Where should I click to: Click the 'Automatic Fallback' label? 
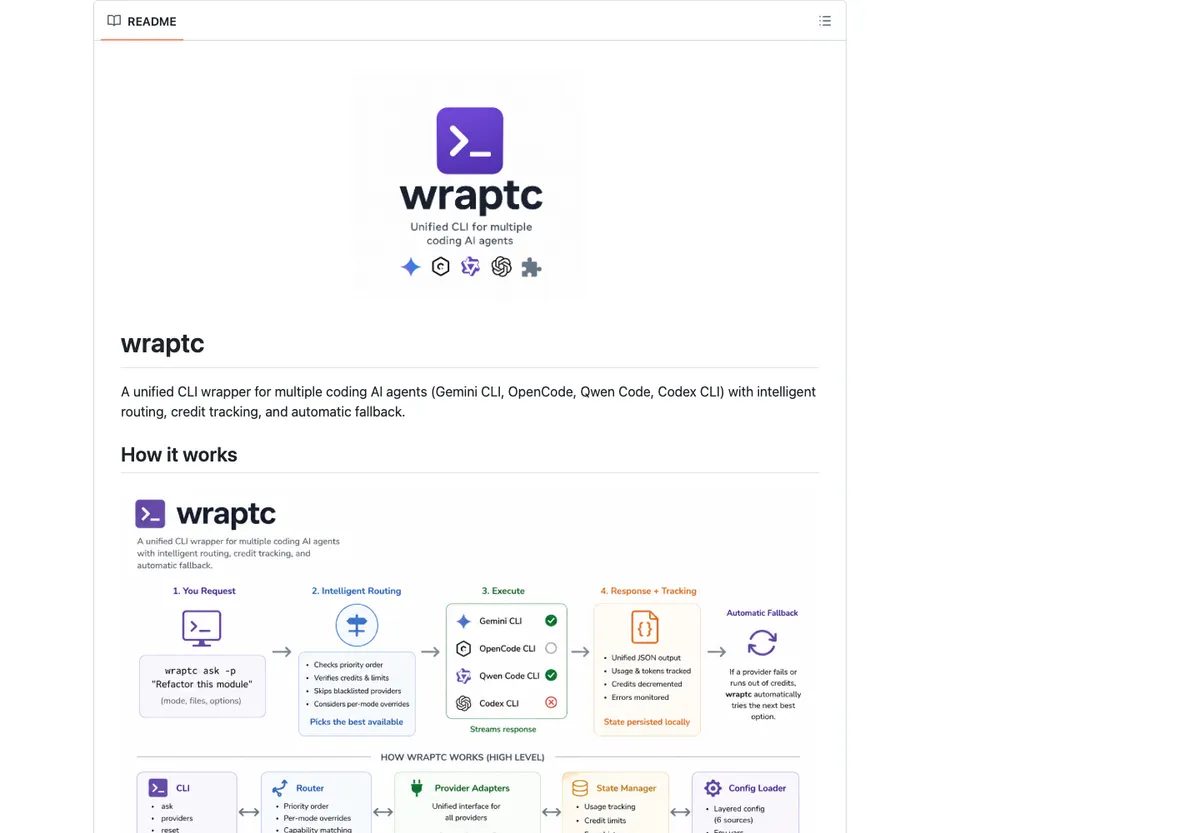pos(762,613)
